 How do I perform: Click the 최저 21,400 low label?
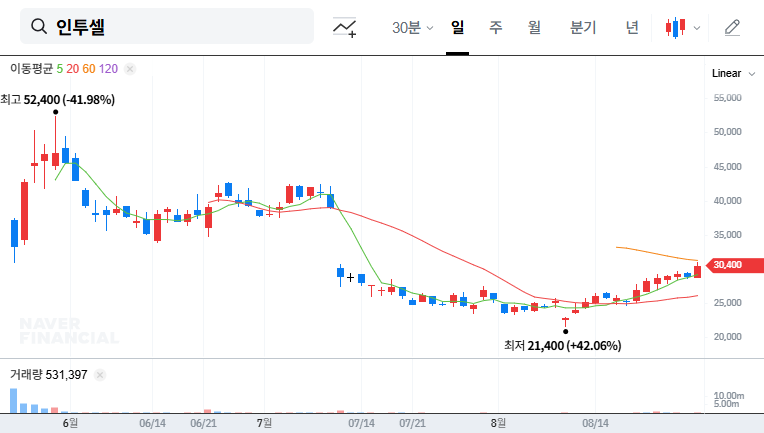(563, 346)
